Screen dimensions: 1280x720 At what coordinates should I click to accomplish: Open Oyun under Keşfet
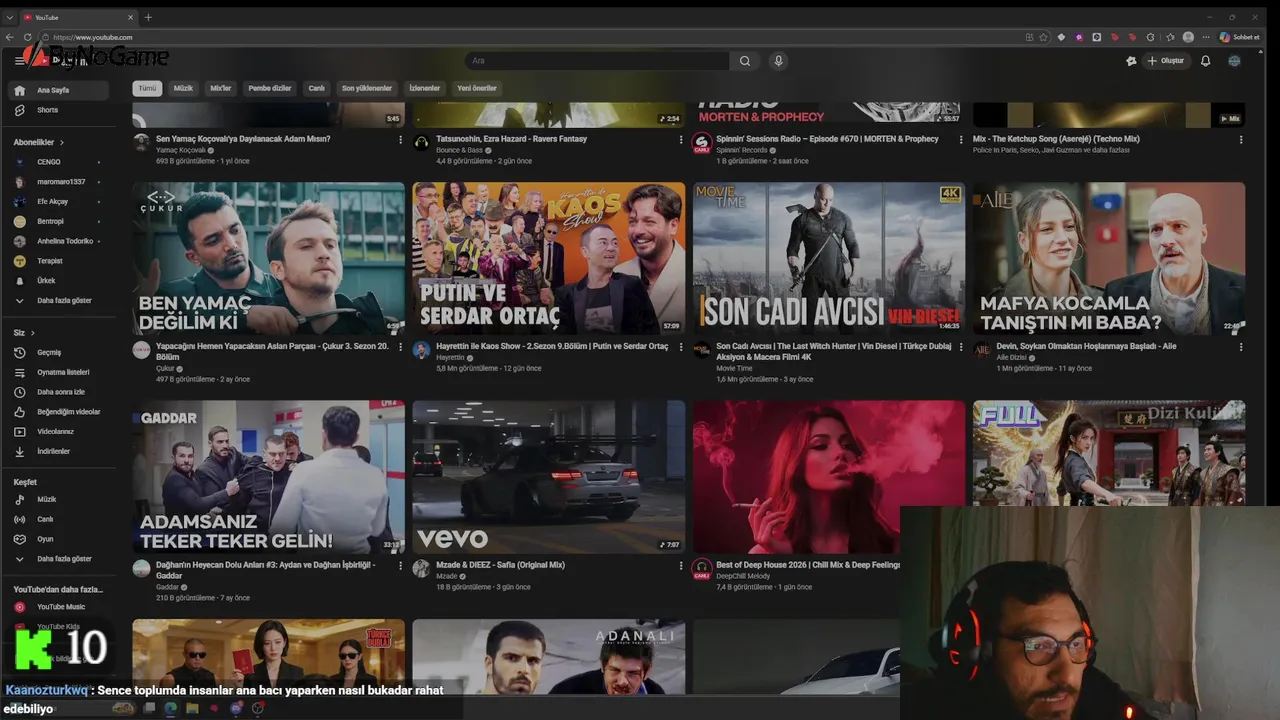(x=60, y=539)
